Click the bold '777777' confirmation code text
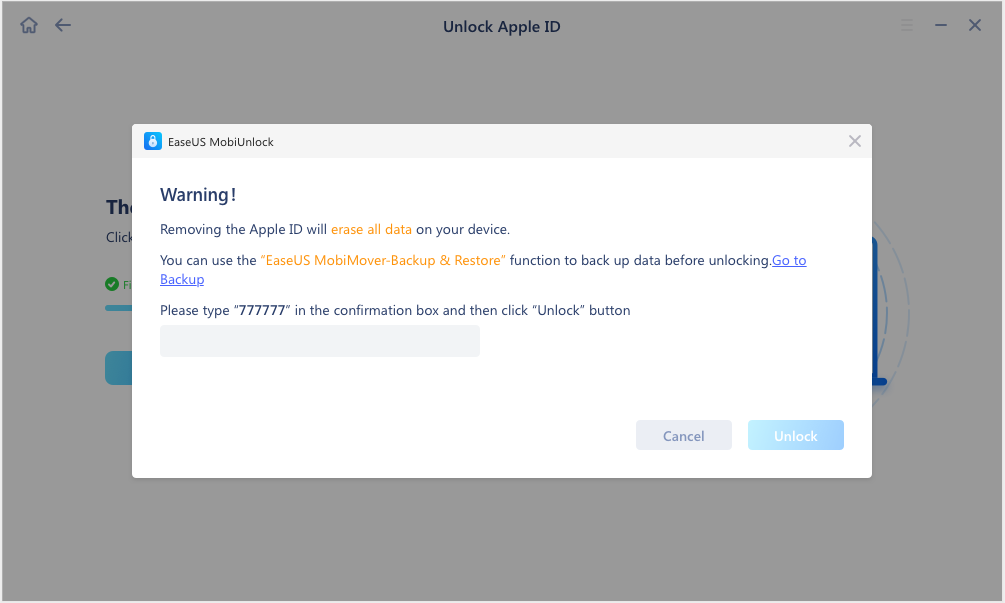This screenshot has height=603, width=1005. [x=262, y=310]
